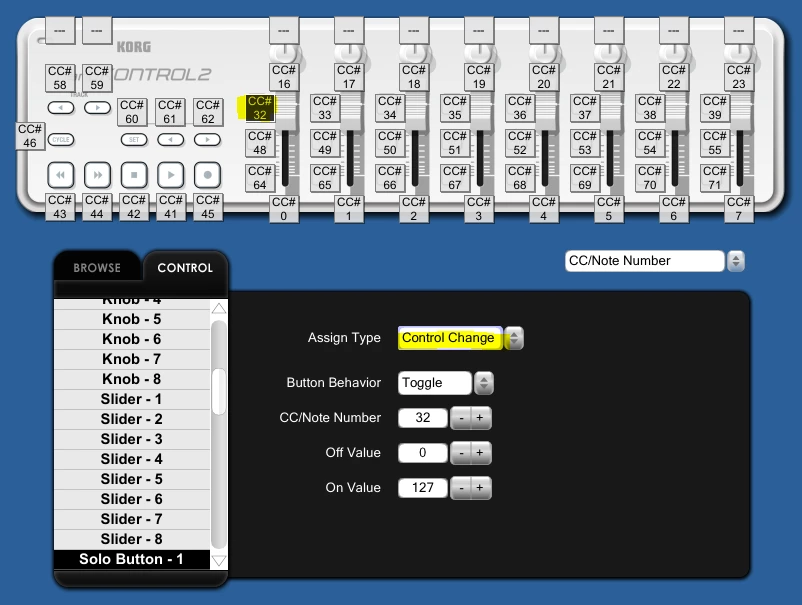Click the Off Value field showing 0

[423, 453]
